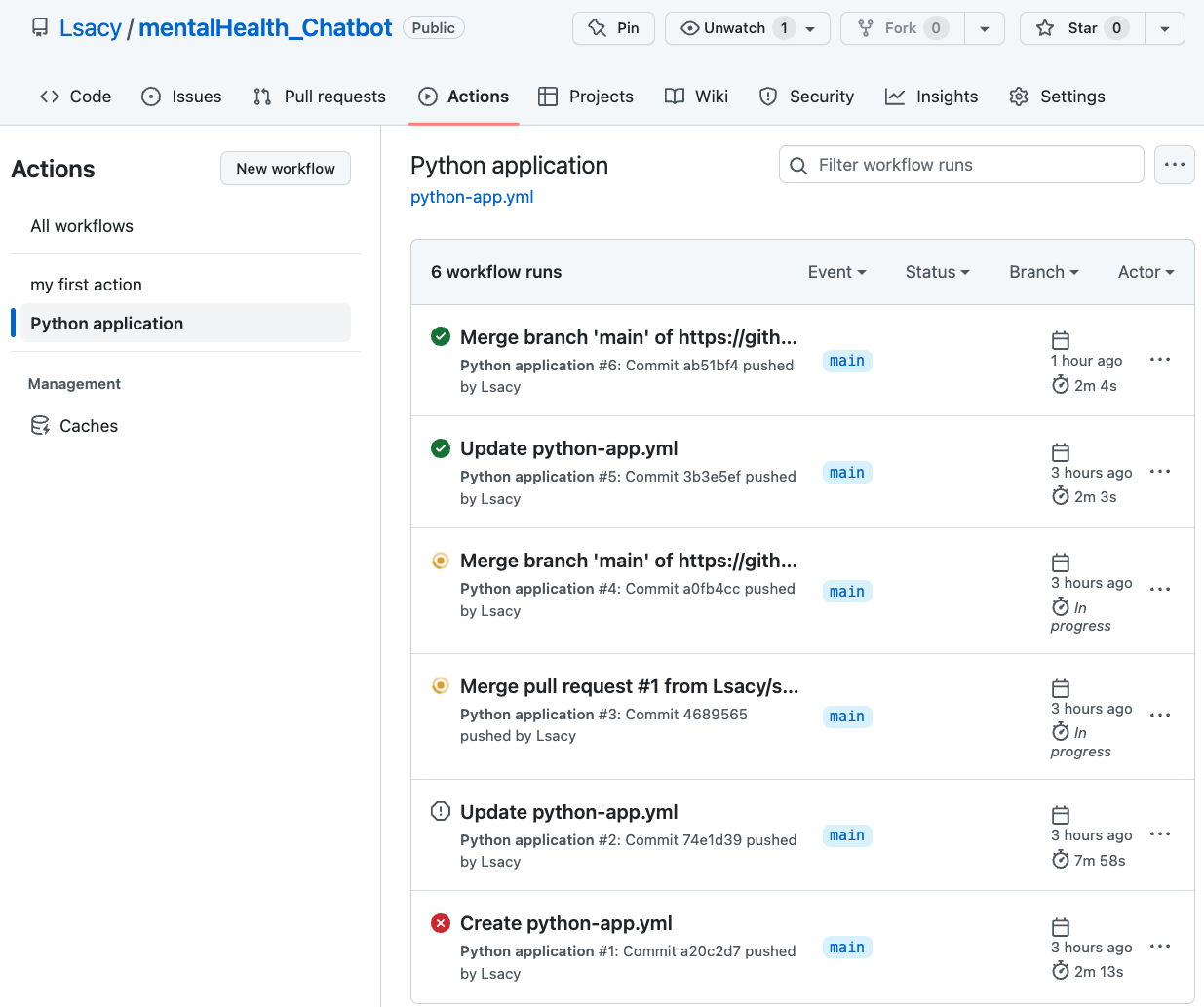Select the 'my first action' workflow
The width and height of the screenshot is (1204, 1007).
(86, 284)
